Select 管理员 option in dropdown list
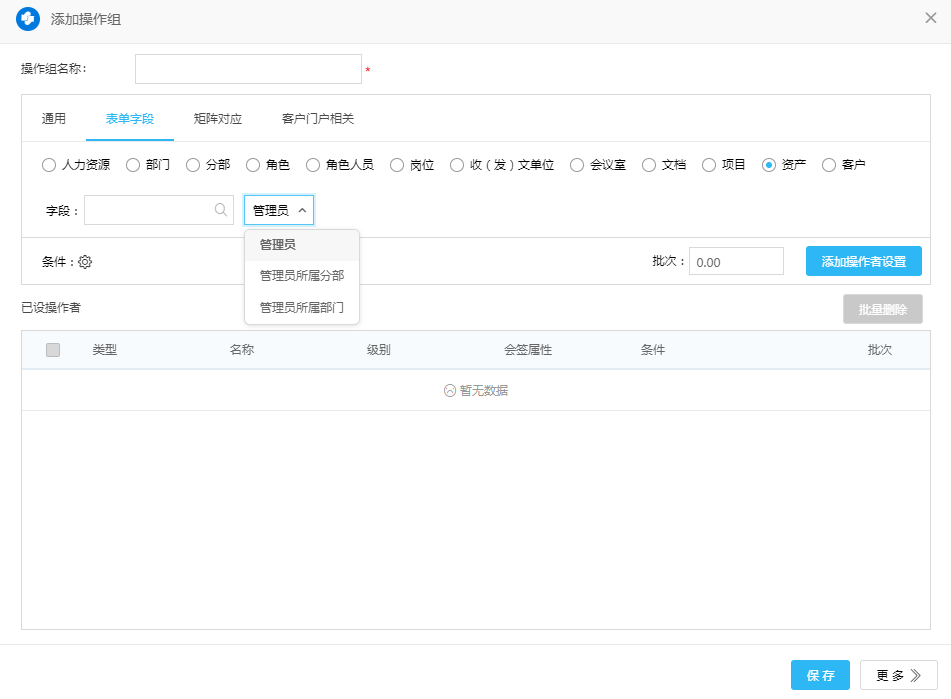The image size is (951, 699). pyautogui.click(x=278, y=244)
